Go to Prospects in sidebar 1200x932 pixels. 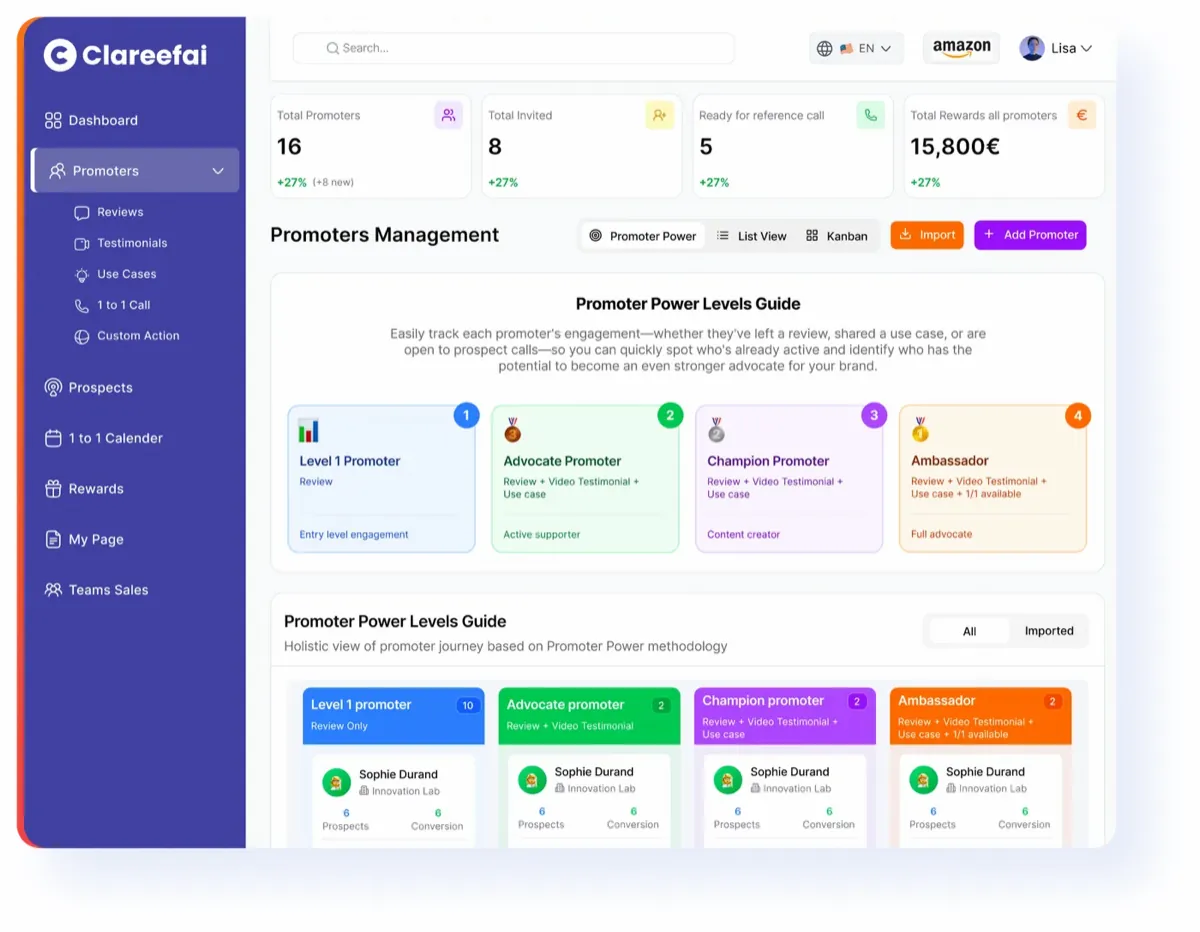coord(89,387)
